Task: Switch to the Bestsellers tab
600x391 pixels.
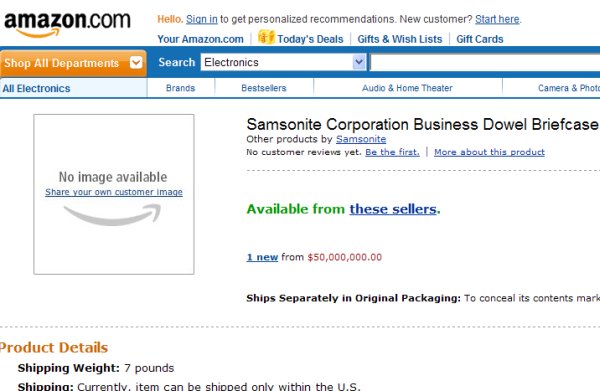Action: 264,88
